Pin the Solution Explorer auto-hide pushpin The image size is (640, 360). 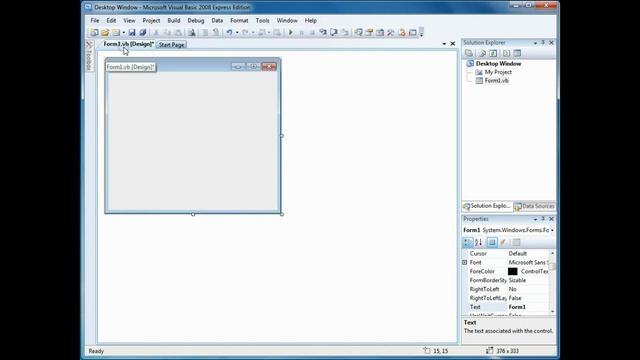(543, 42)
